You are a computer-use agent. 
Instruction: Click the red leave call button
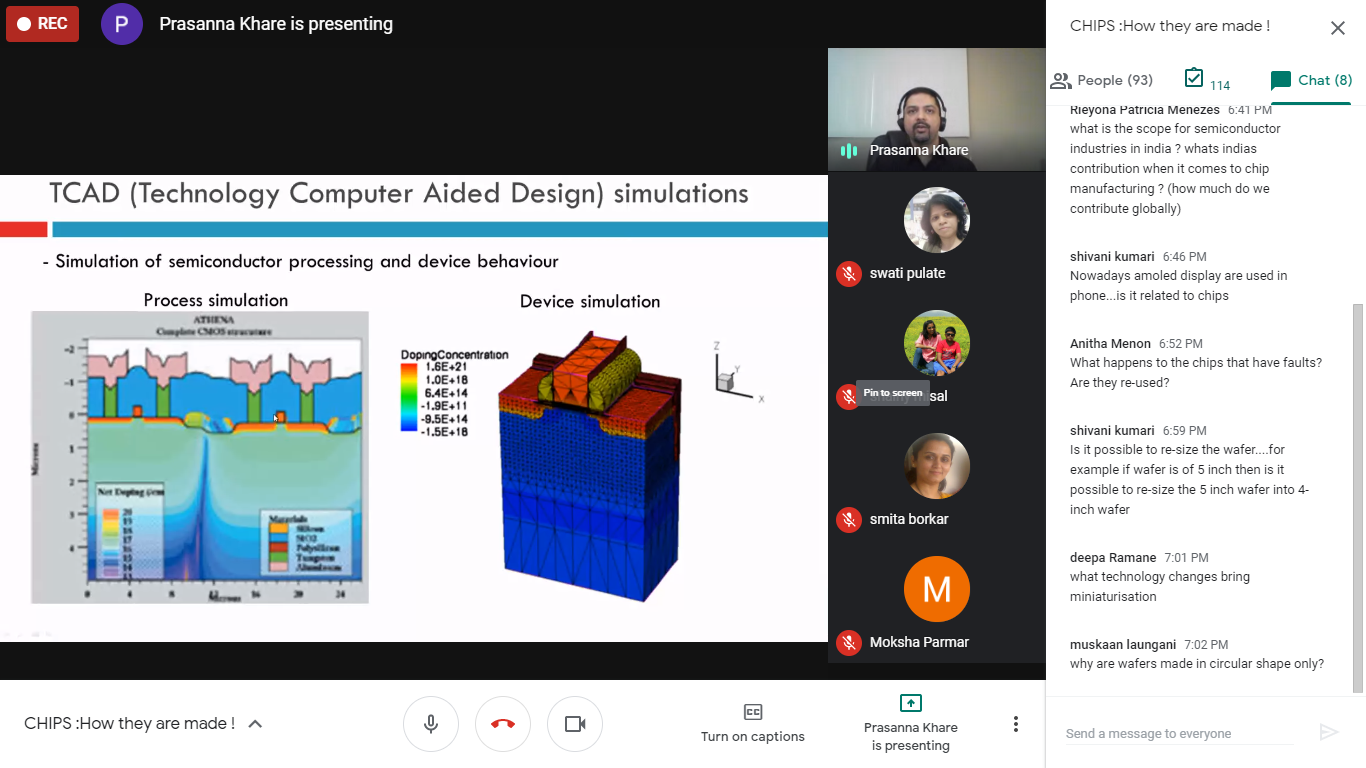click(503, 724)
